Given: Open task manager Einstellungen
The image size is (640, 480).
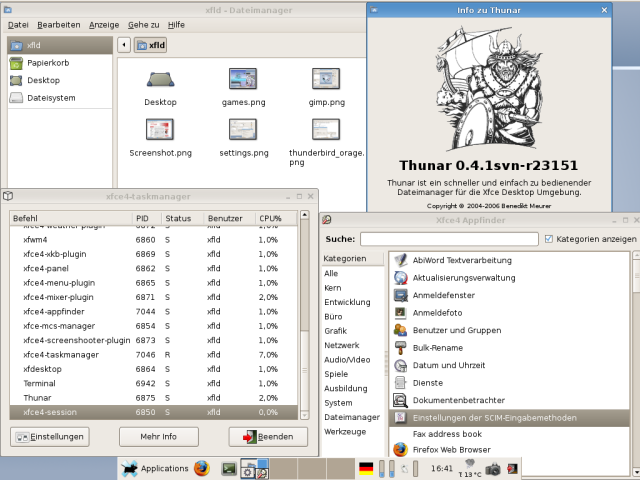Looking at the screenshot, I should (50, 437).
